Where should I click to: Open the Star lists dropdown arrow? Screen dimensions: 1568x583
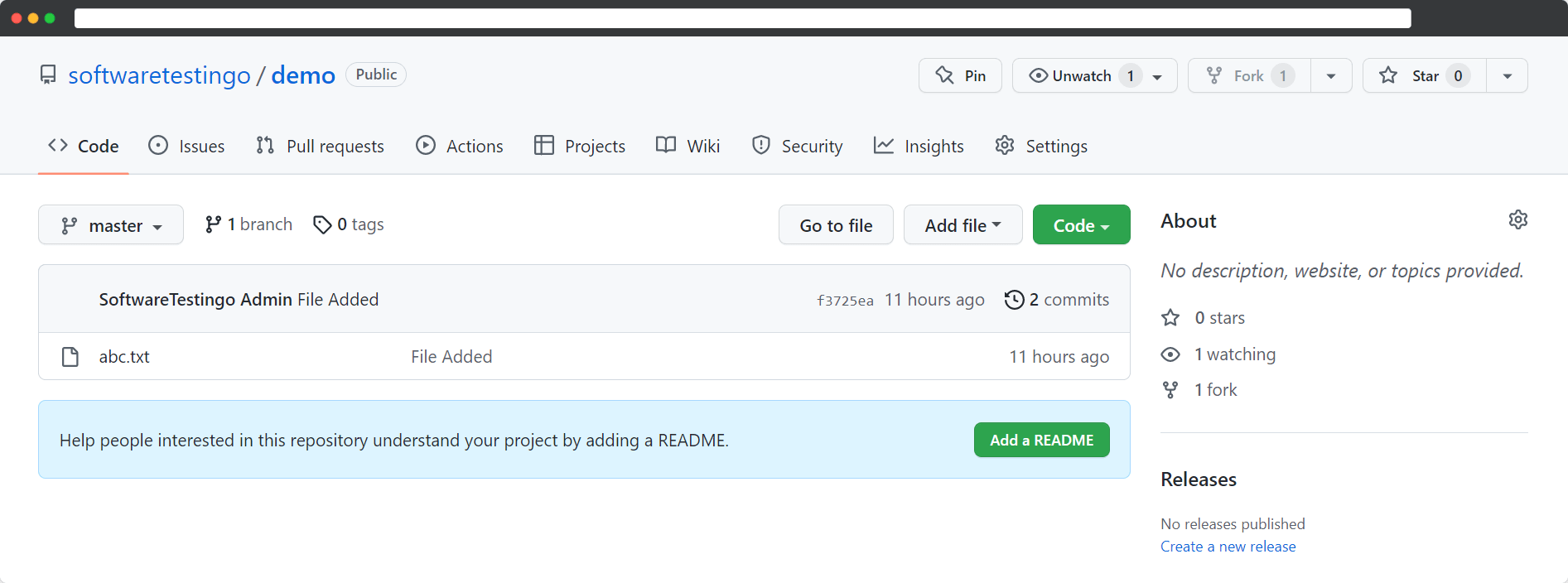click(1508, 75)
